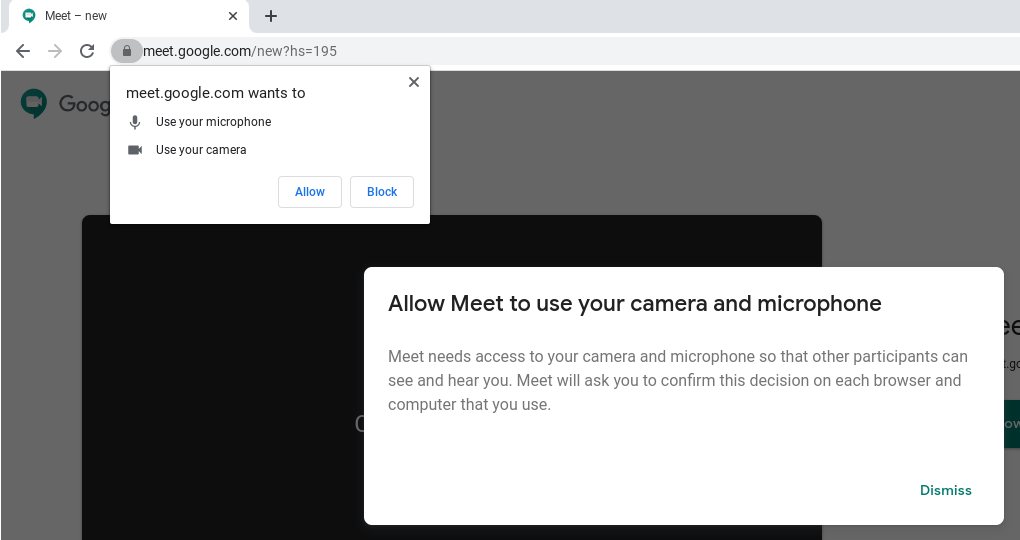Screen dimensions: 1020x540
Task: Click the address bar URL
Action: [x=240, y=51]
